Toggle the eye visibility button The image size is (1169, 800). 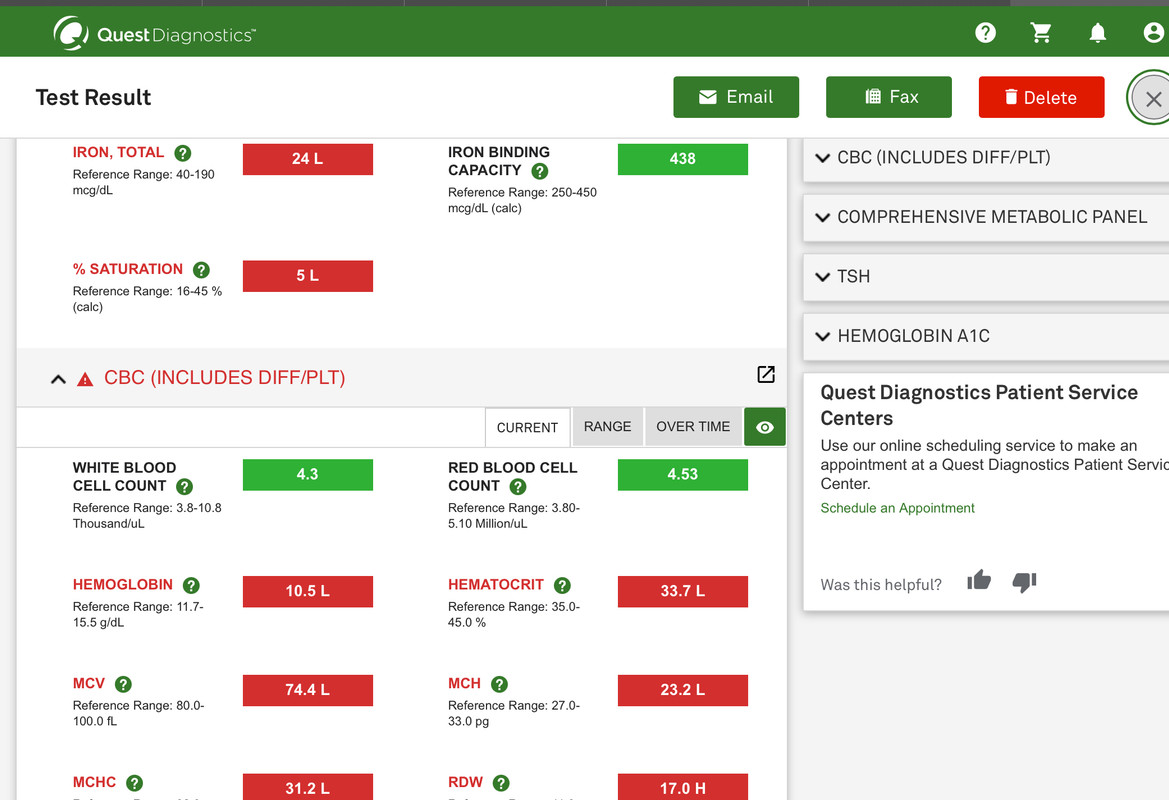765,427
